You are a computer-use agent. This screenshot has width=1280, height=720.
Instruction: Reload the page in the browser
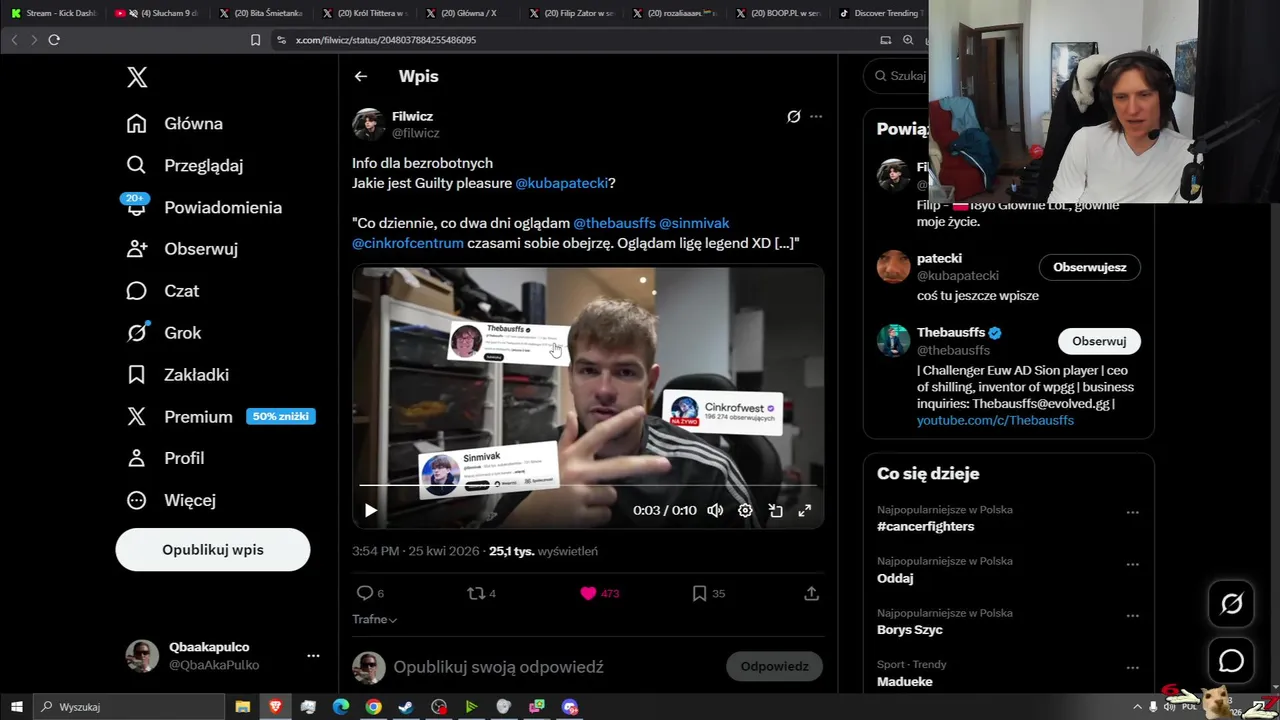54,40
